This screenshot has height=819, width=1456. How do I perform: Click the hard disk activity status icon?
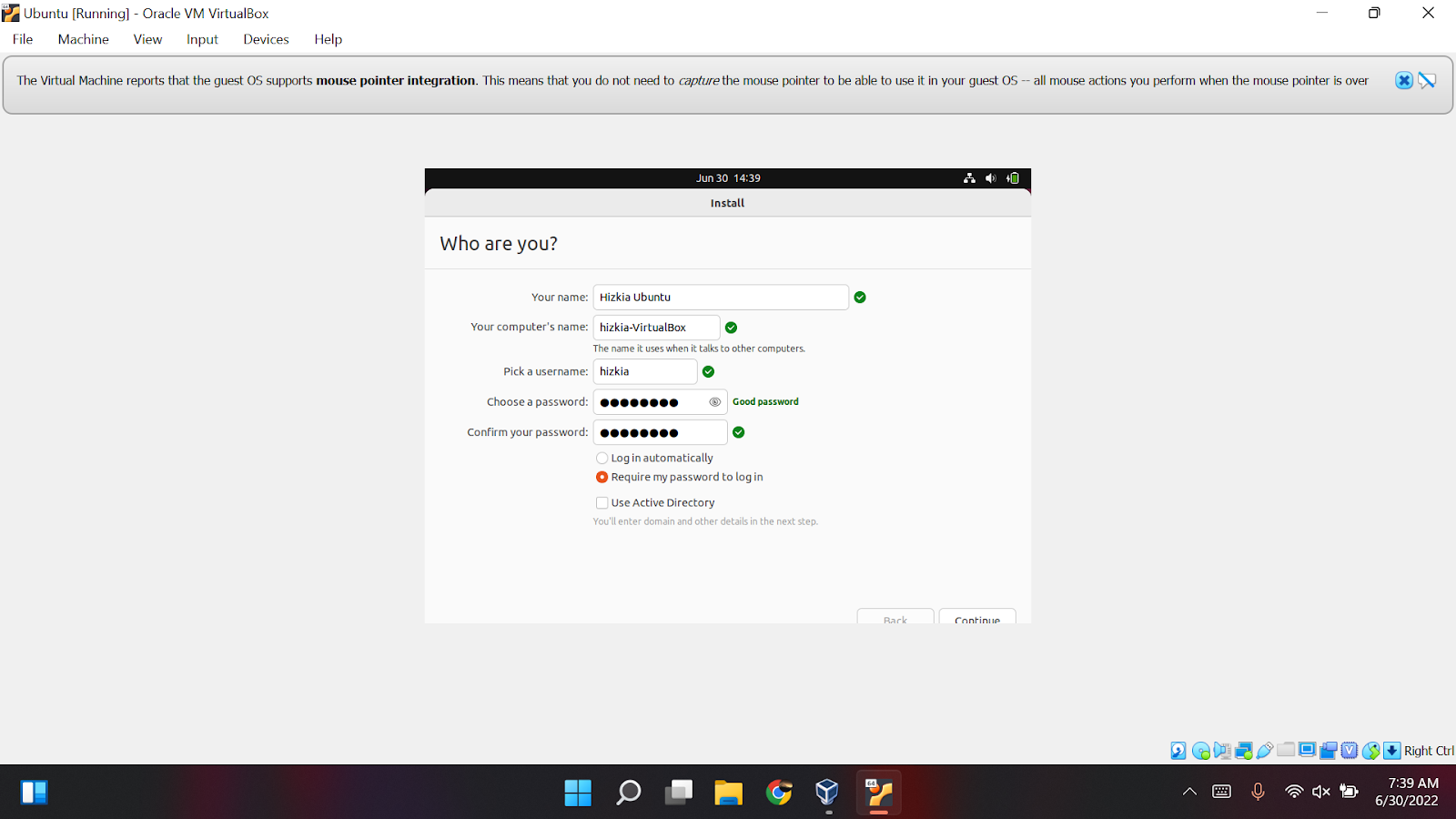(x=1178, y=751)
